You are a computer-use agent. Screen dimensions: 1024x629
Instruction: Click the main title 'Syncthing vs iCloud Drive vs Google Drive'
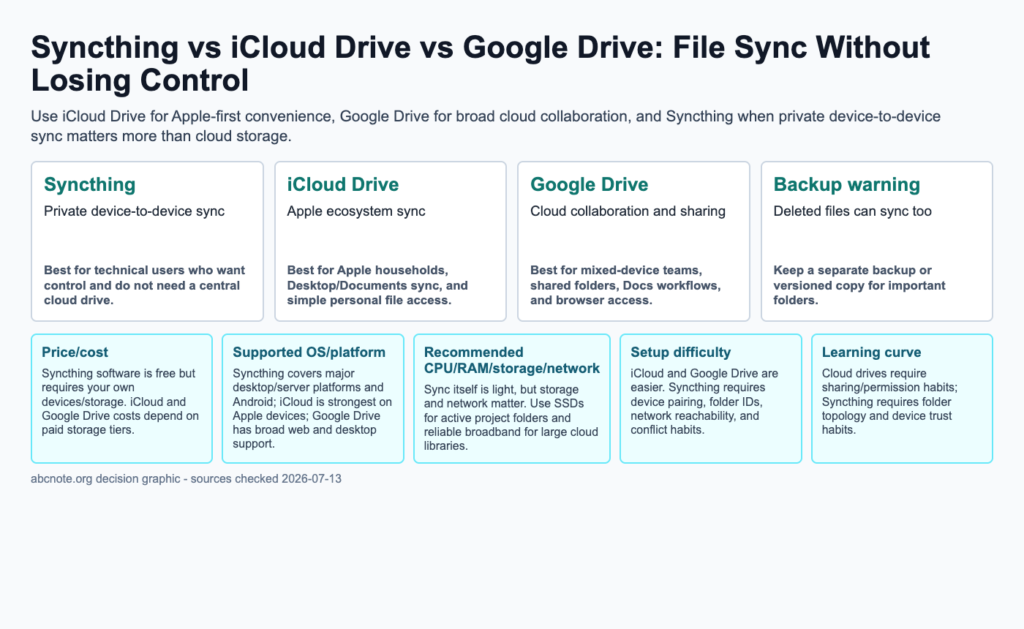[x=480, y=64]
